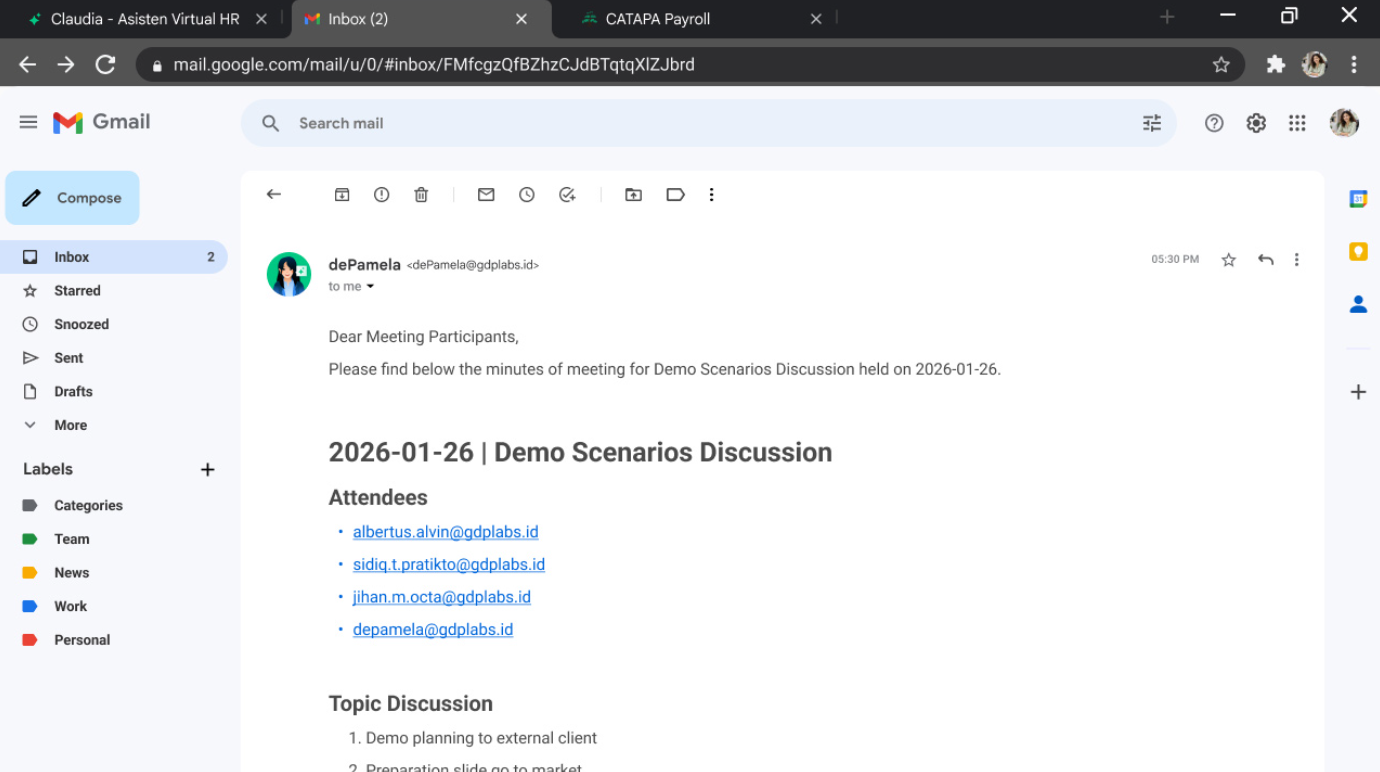Delete the email with the trash icon
The width and height of the screenshot is (1380, 772).
pyautogui.click(x=421, y=195)
